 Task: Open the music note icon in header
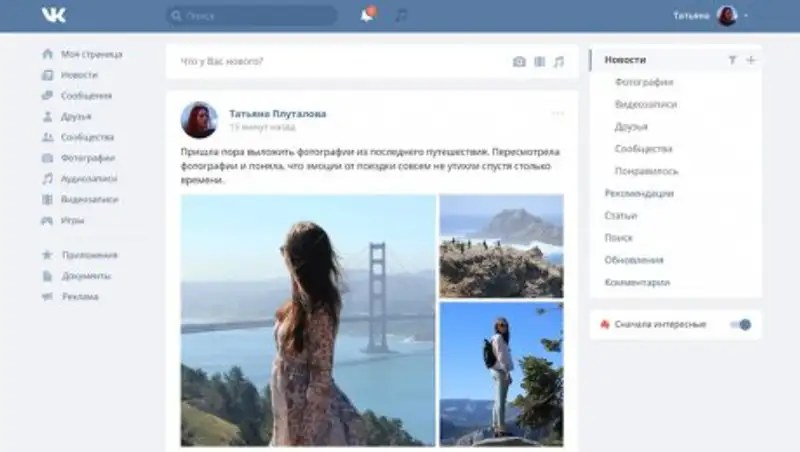tap(401, 15)
